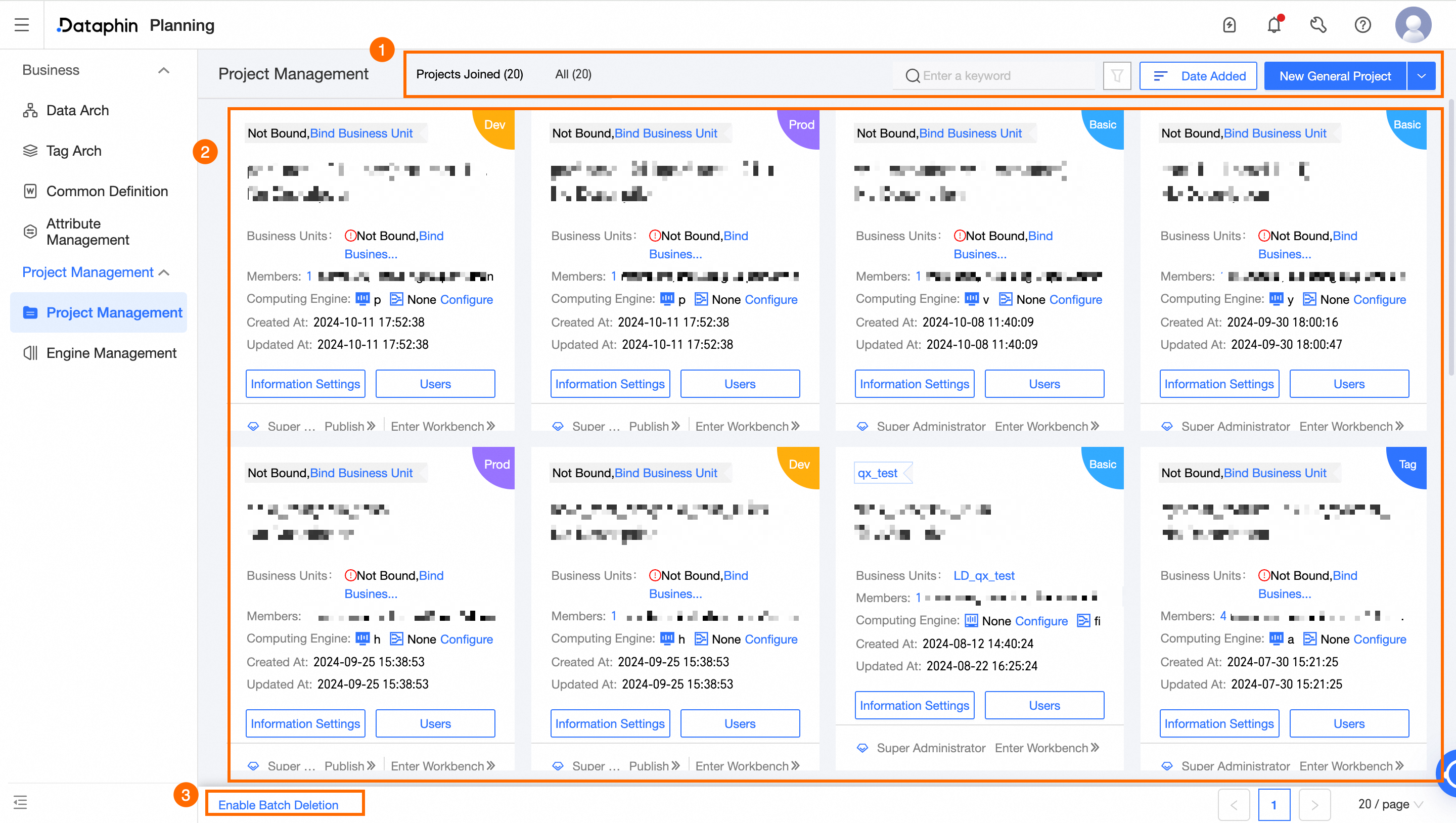Collapse the Business section chevron
Screen dimensions: 1456x823
coord(164,70)
